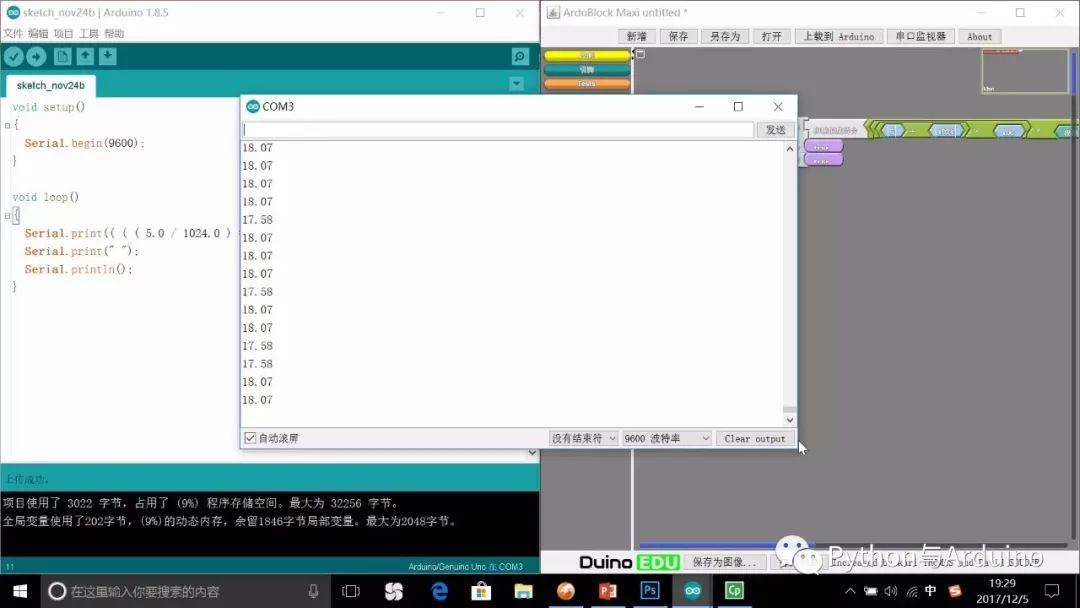Open the tab options dropdown arrow in Arduino IDE
The height and width of the screenshot is (608, 1080).
pos(517,84)
